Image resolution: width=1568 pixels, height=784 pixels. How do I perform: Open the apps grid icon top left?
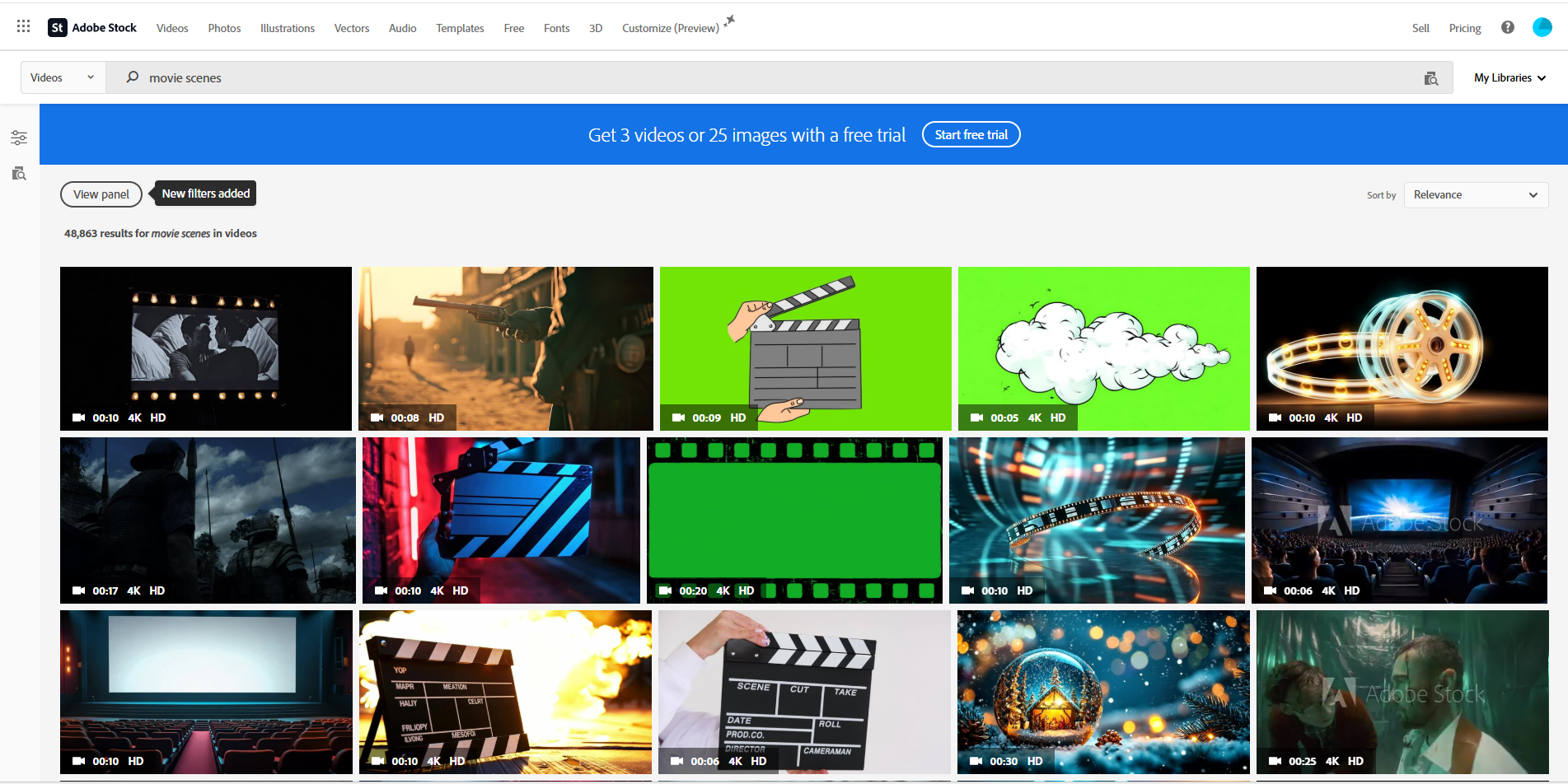[x=22, y=26]
